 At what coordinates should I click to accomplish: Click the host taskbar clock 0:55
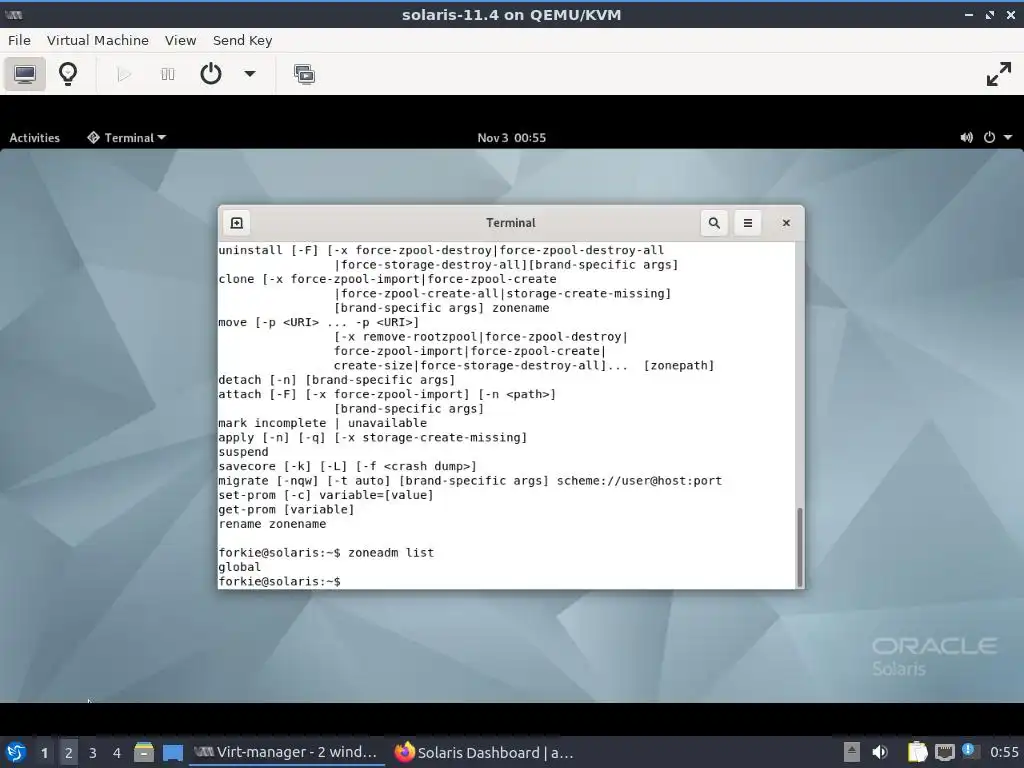tap(1004, 752)
